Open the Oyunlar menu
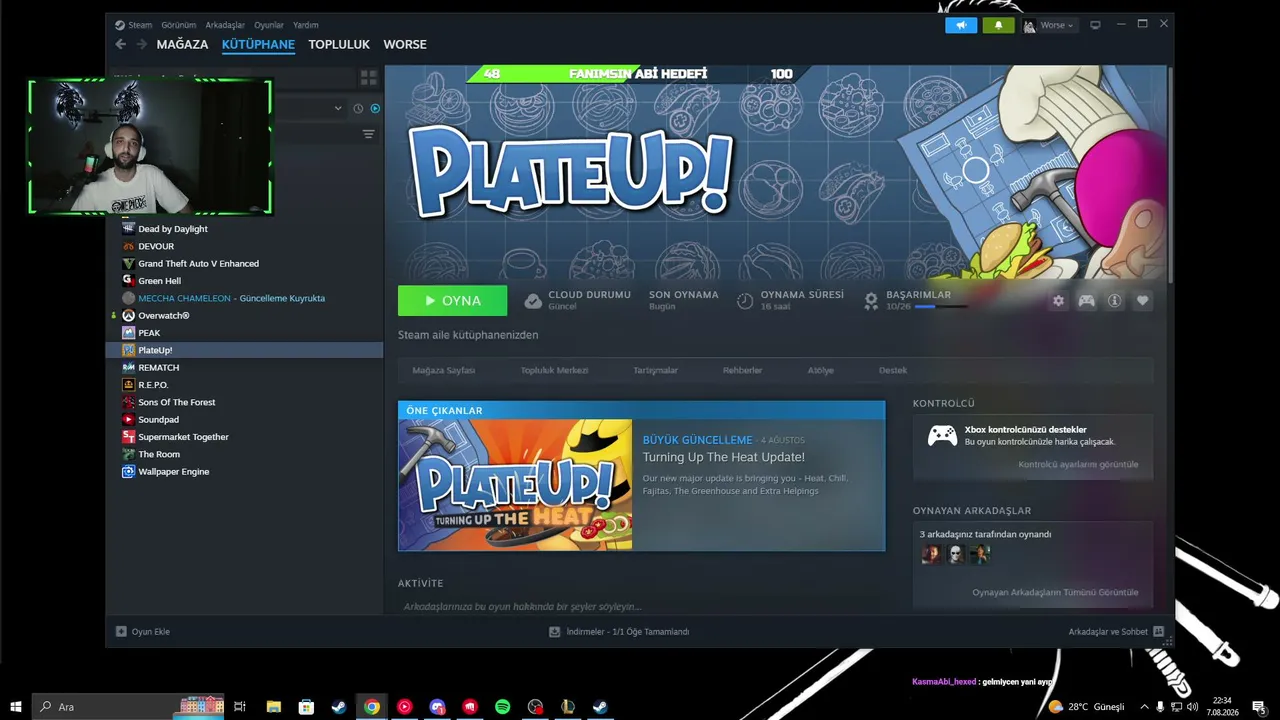The height and width of the screenshot is (720, 1280). pos(269,25)
